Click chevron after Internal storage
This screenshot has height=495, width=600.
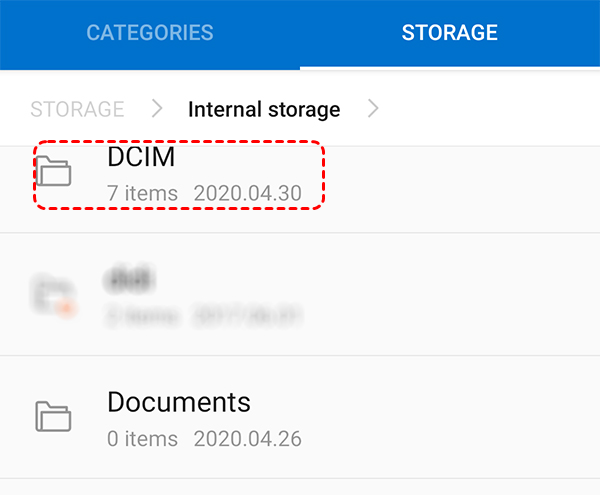tap(373, 109)
